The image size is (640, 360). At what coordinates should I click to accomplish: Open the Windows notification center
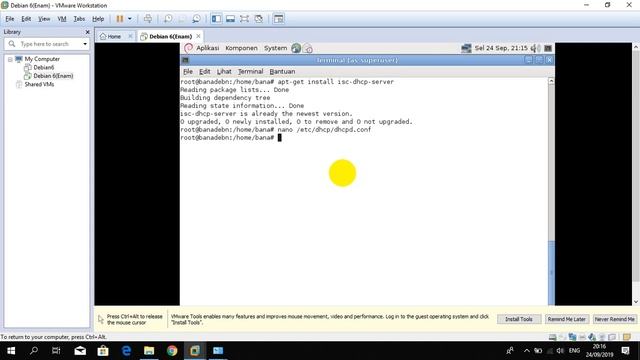point(625,351)
